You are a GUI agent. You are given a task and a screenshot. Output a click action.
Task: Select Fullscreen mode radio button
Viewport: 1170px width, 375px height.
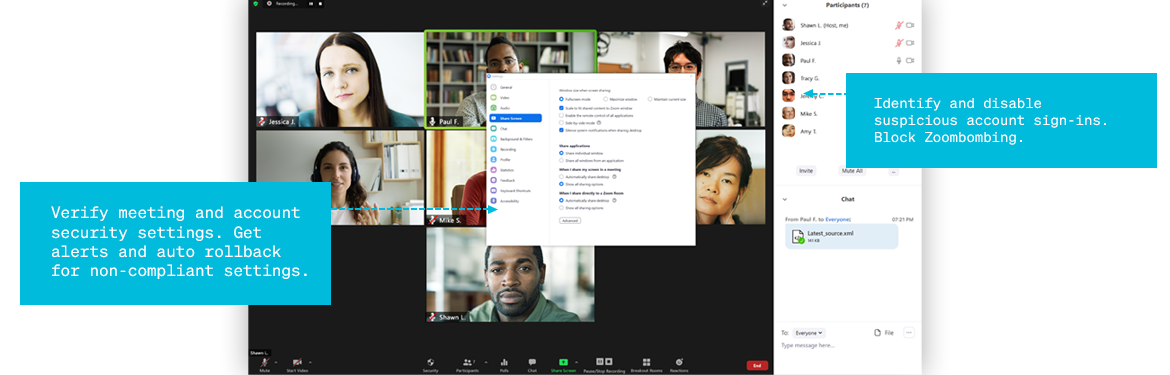point(562,99)
